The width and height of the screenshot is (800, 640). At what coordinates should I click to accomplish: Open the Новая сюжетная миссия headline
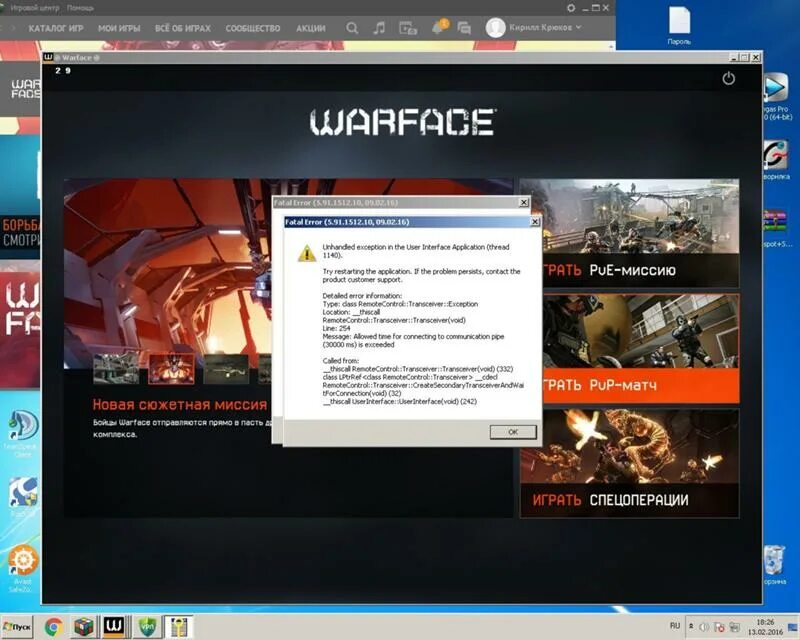pyautogui.click(x=180, y=405)
